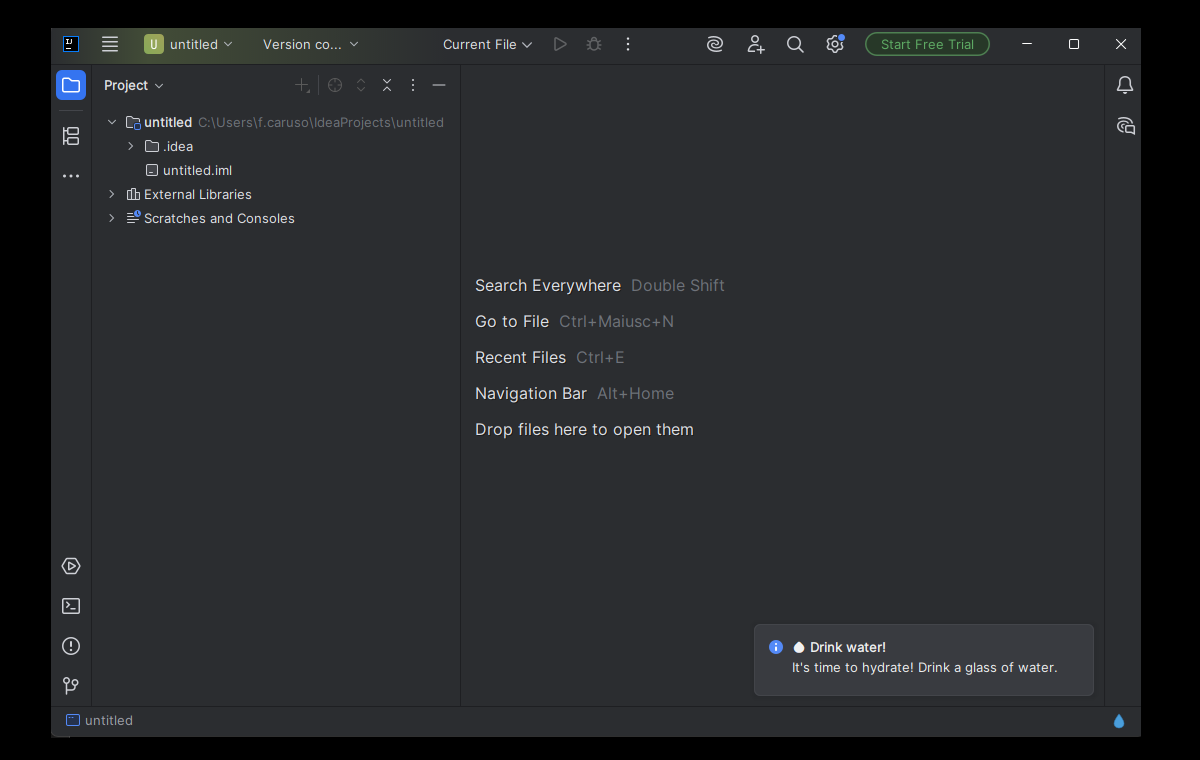The height and width of the screenshot is (760, 1200).
Task: Click the Start Free Trial button
Action: (927, 44)
